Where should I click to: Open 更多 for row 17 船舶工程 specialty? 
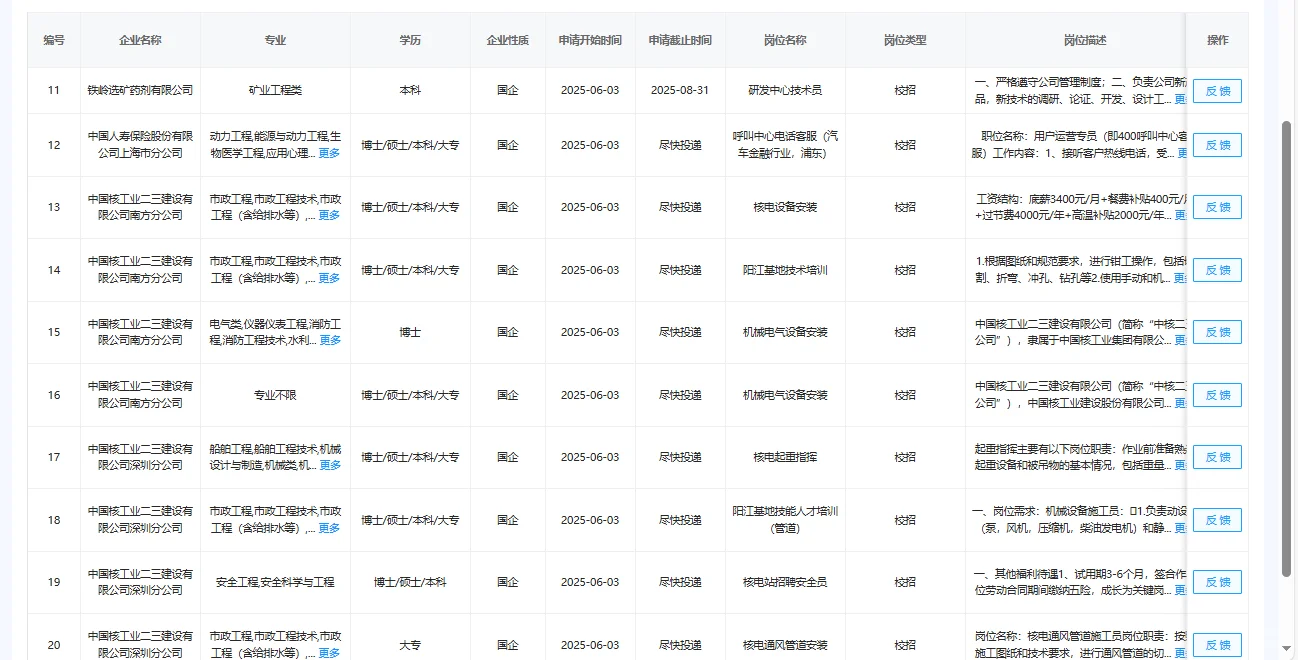(x=329, y=464)
